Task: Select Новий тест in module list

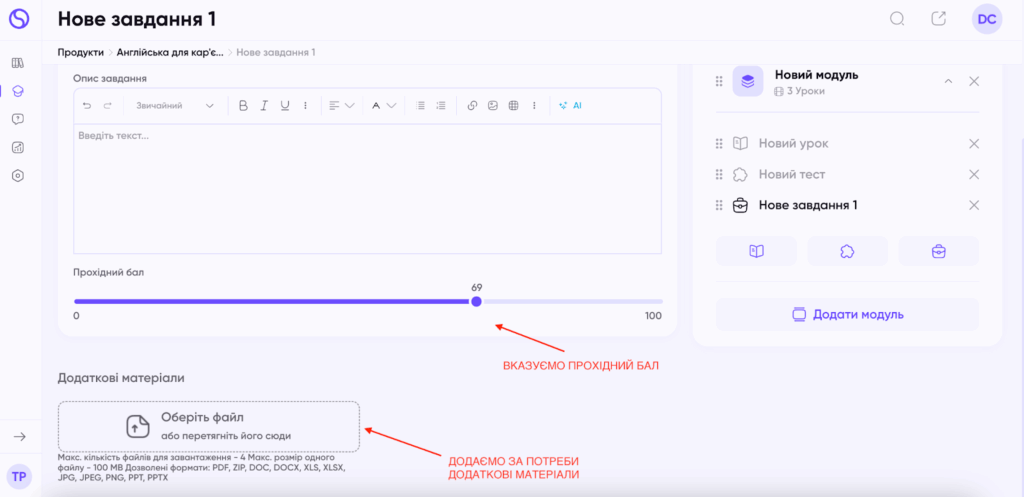Action: (792, 174)
